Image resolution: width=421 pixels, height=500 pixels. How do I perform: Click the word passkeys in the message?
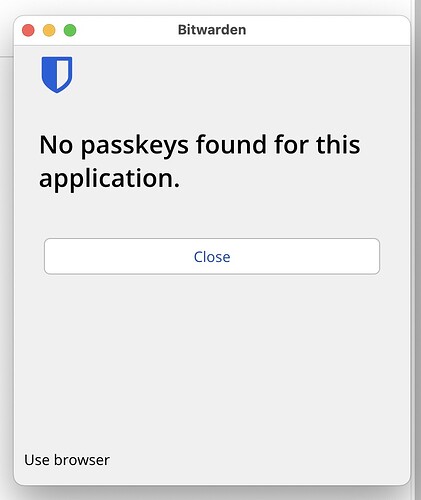click(135, 146)
